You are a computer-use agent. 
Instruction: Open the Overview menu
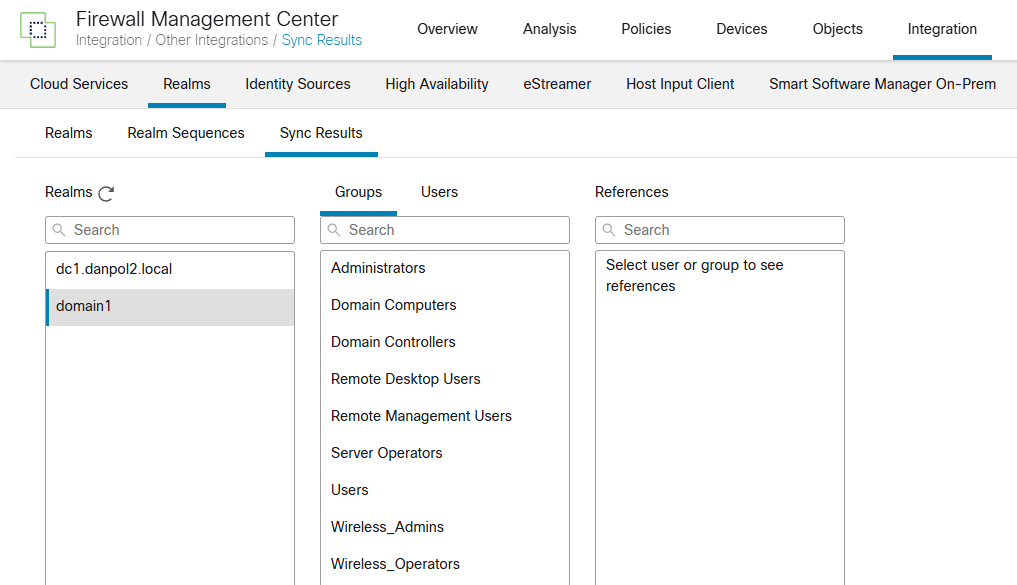(x=447, y=29)
